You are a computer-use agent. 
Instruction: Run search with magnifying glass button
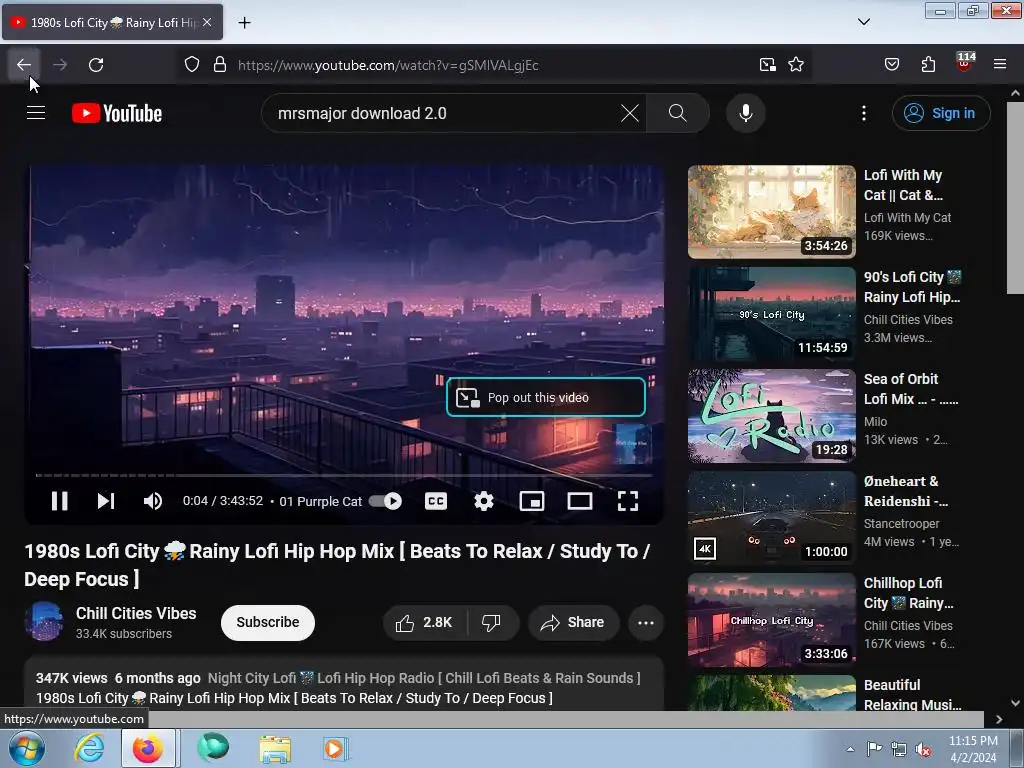pos(678,113)
